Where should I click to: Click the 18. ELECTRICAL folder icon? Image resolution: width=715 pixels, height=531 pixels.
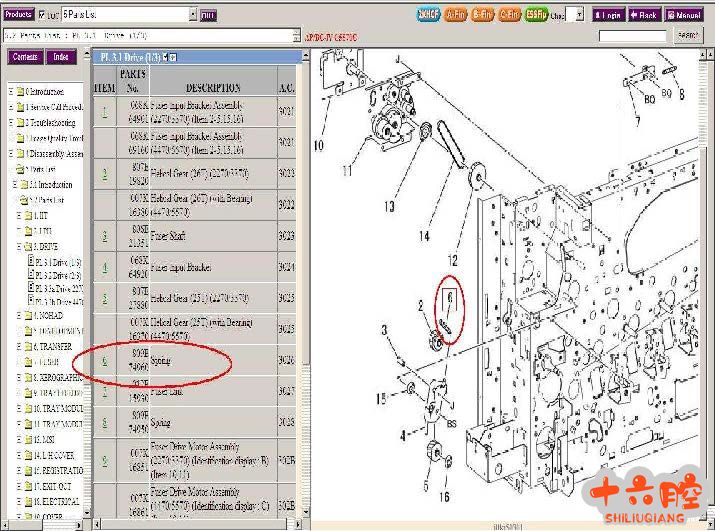pyautogui.click(x=28, y=501)
